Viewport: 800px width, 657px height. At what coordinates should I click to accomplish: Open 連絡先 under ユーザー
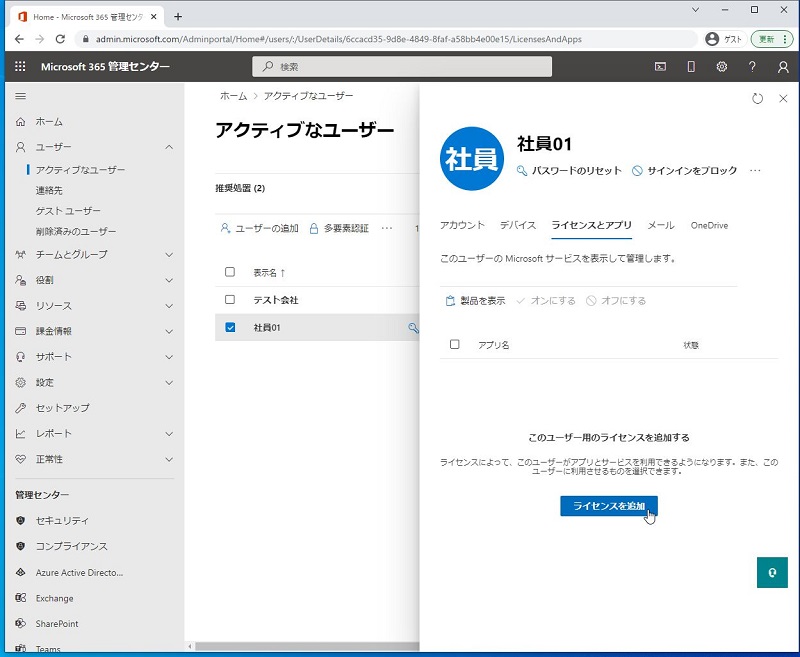click(49, 190)
